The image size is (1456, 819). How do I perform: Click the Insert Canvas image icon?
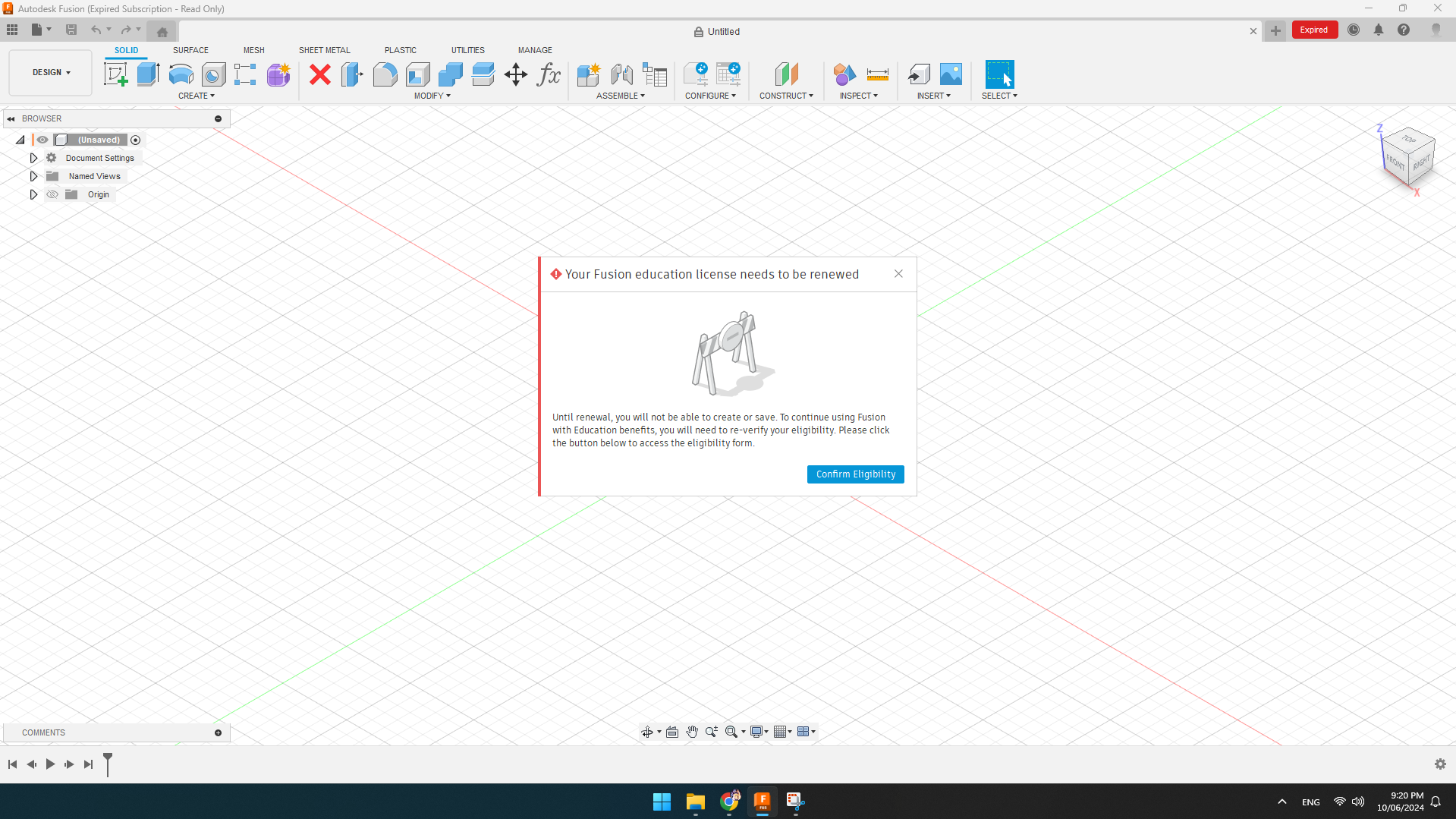coord(951,74)
